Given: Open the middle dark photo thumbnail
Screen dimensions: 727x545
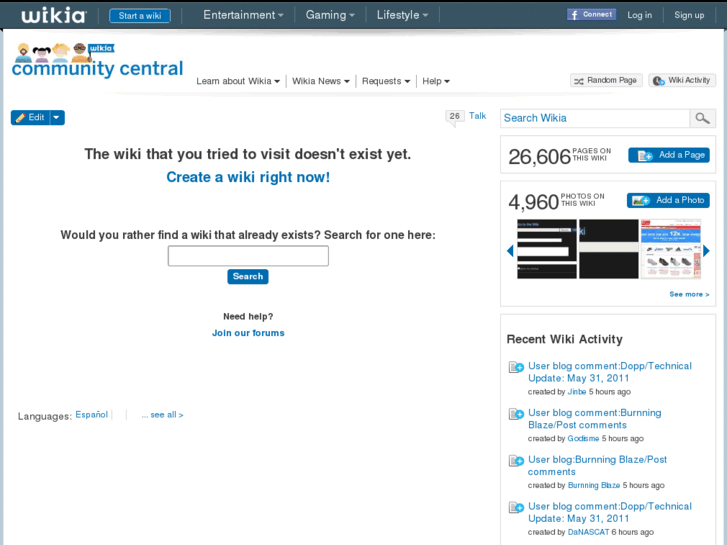Looking at the screenshot, I should tap(608, 249).
